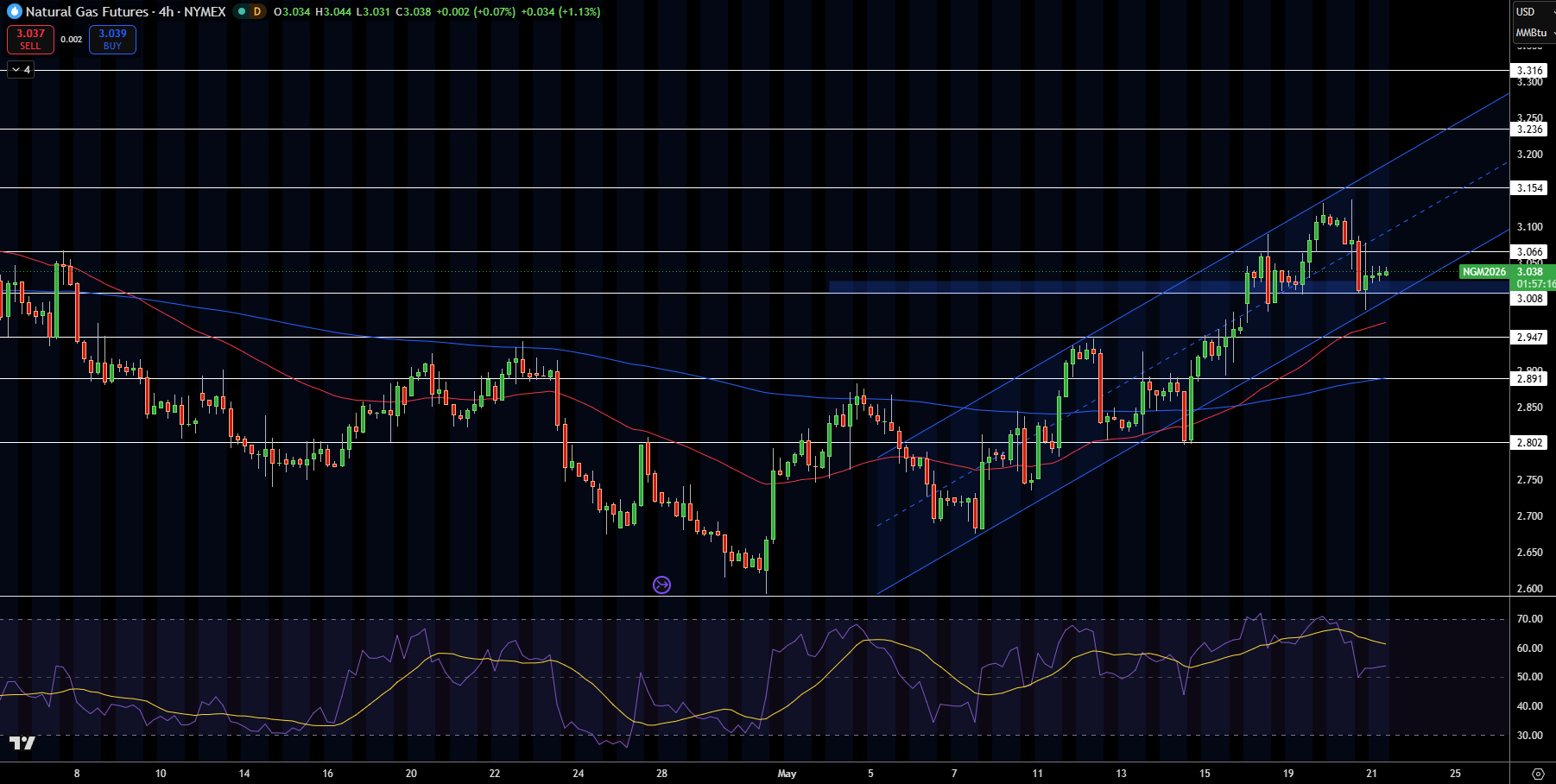Click the 2.802 horizontal line price label

(x=1530, y=443)
